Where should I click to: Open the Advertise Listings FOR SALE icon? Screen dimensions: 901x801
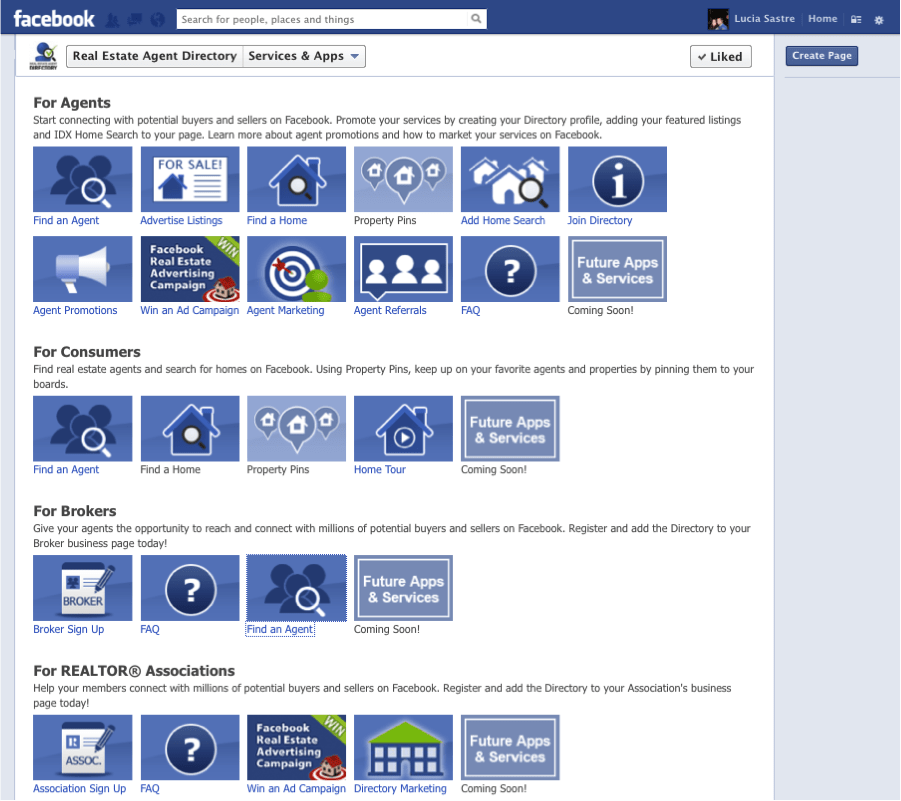pos(190,179)
